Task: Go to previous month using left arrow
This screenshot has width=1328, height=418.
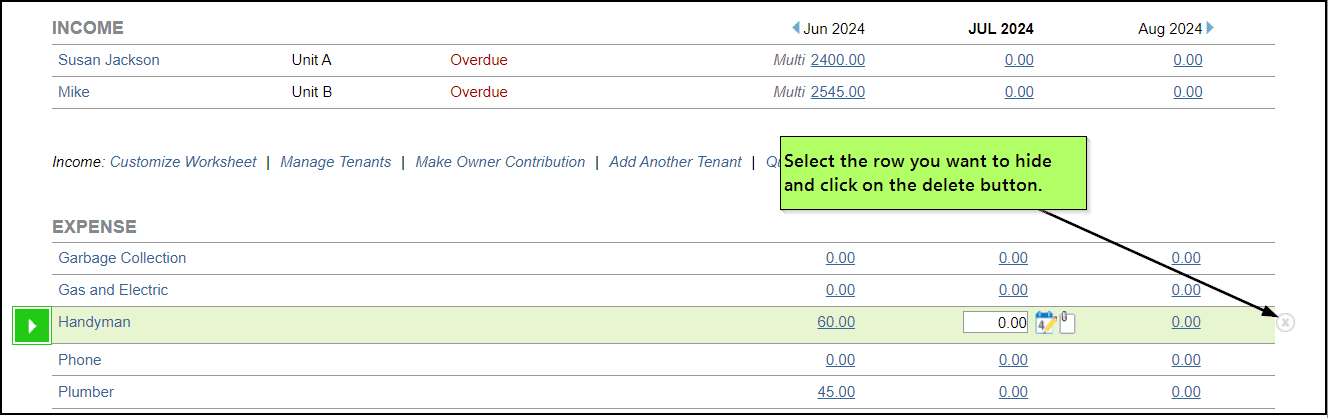Action: (x=796, y=28)
